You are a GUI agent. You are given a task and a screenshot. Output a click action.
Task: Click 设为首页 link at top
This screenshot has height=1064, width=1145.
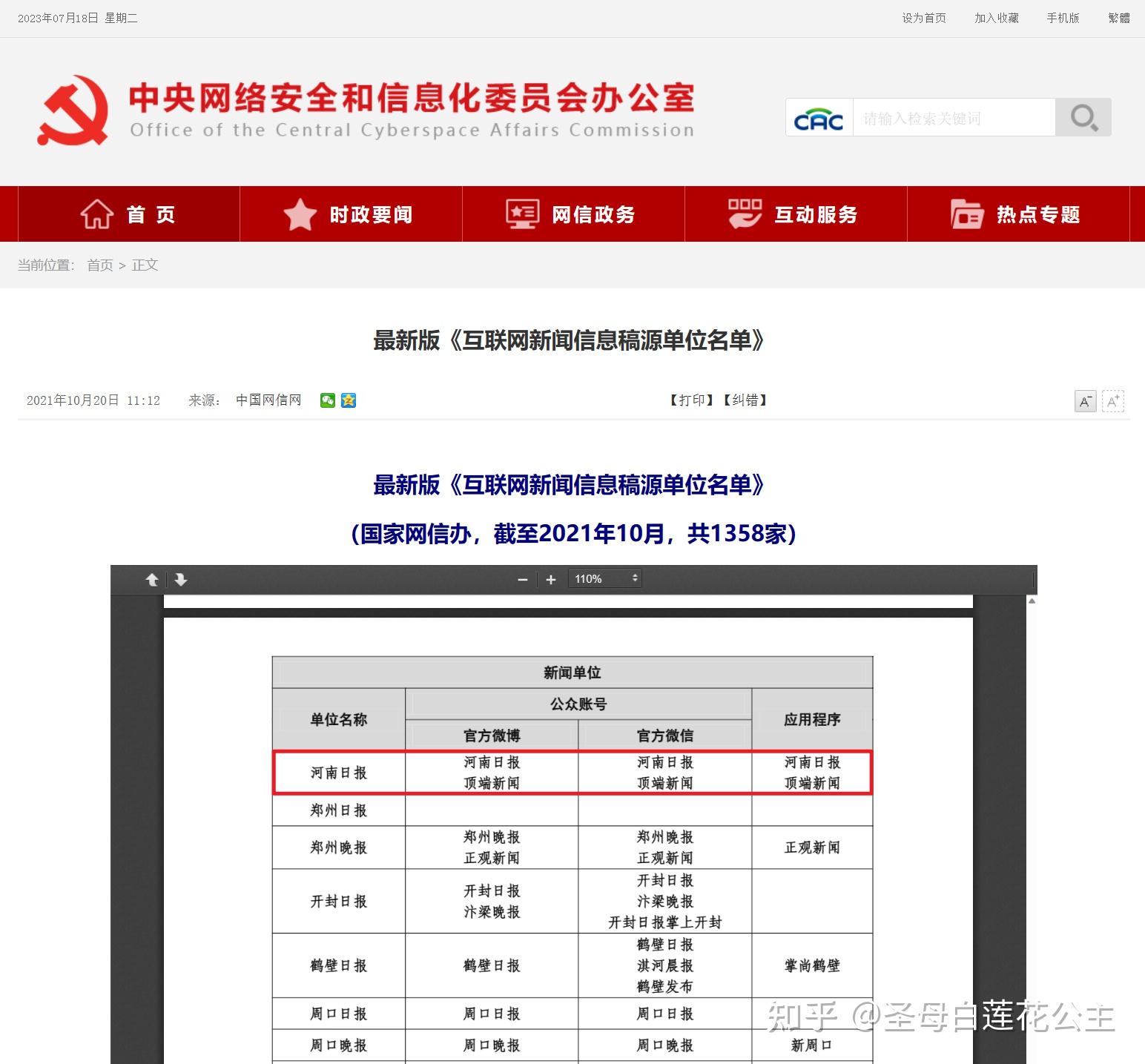(924, 19)
